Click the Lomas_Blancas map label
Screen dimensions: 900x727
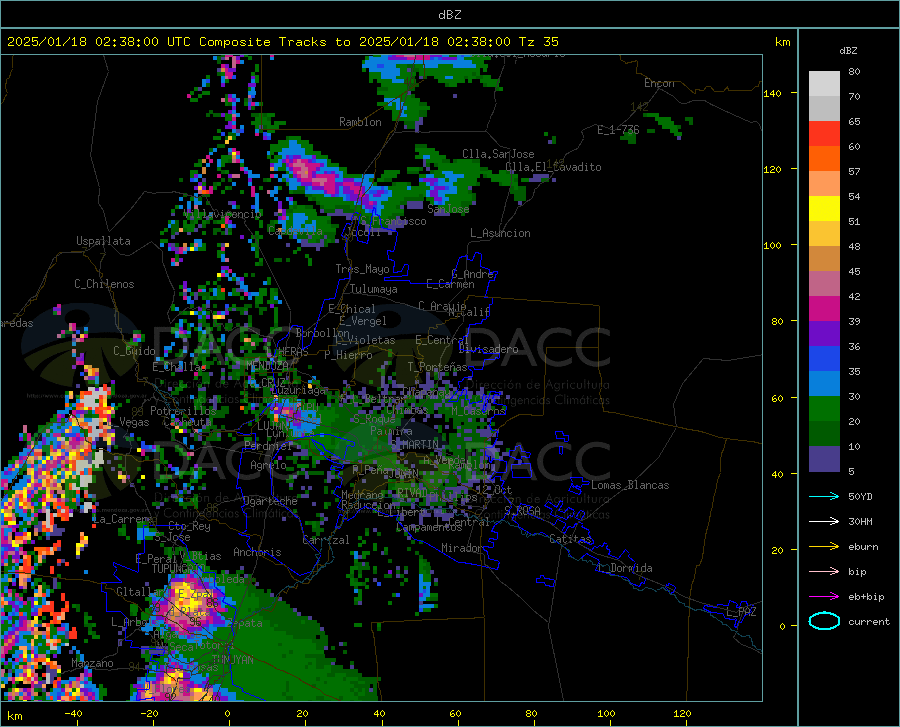[x=630, y=485]
